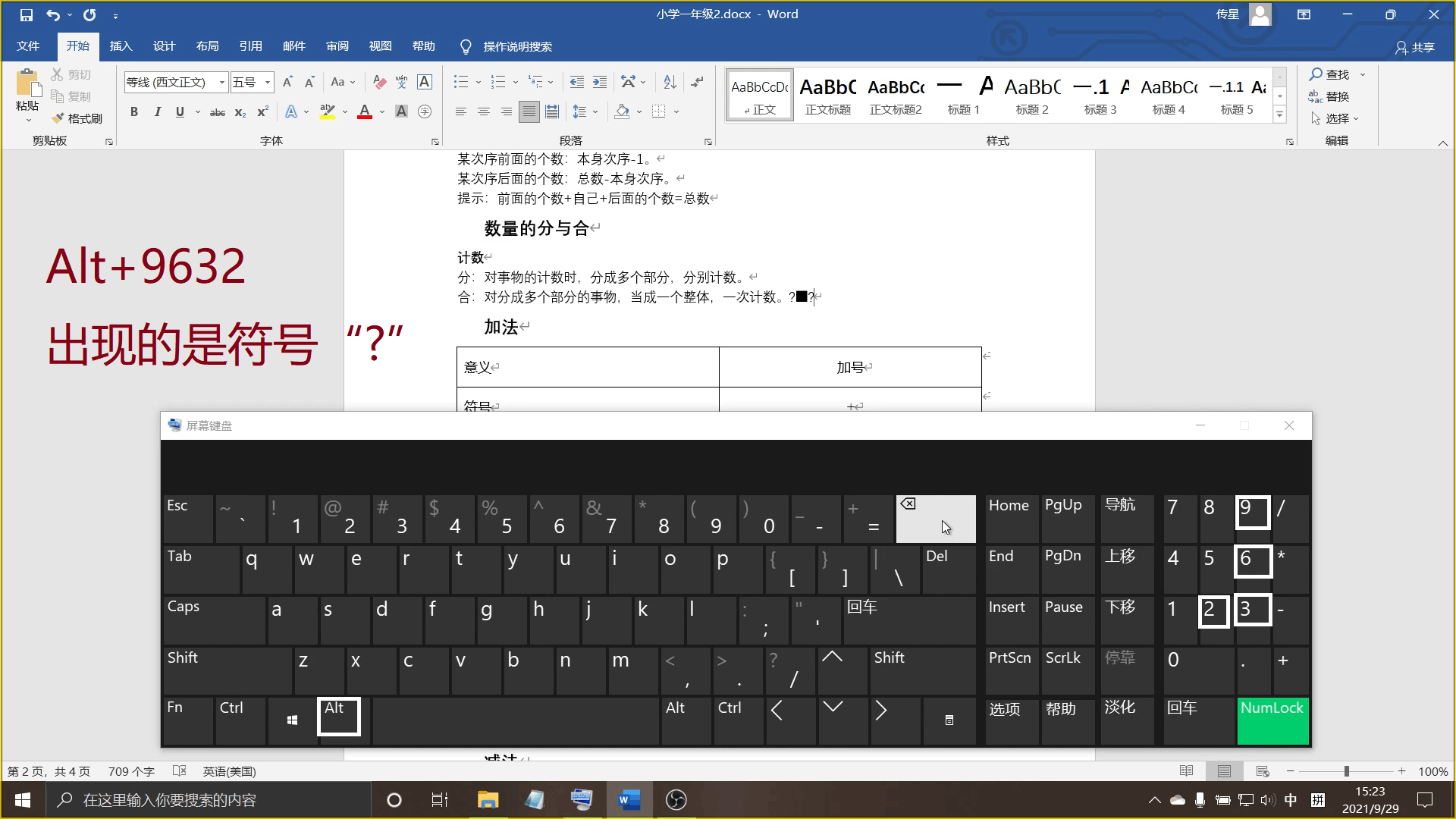Click the Save icon in the title bar
This screenshot has height=819, width=1456.
pyautogui.click(x=27, y=14)
